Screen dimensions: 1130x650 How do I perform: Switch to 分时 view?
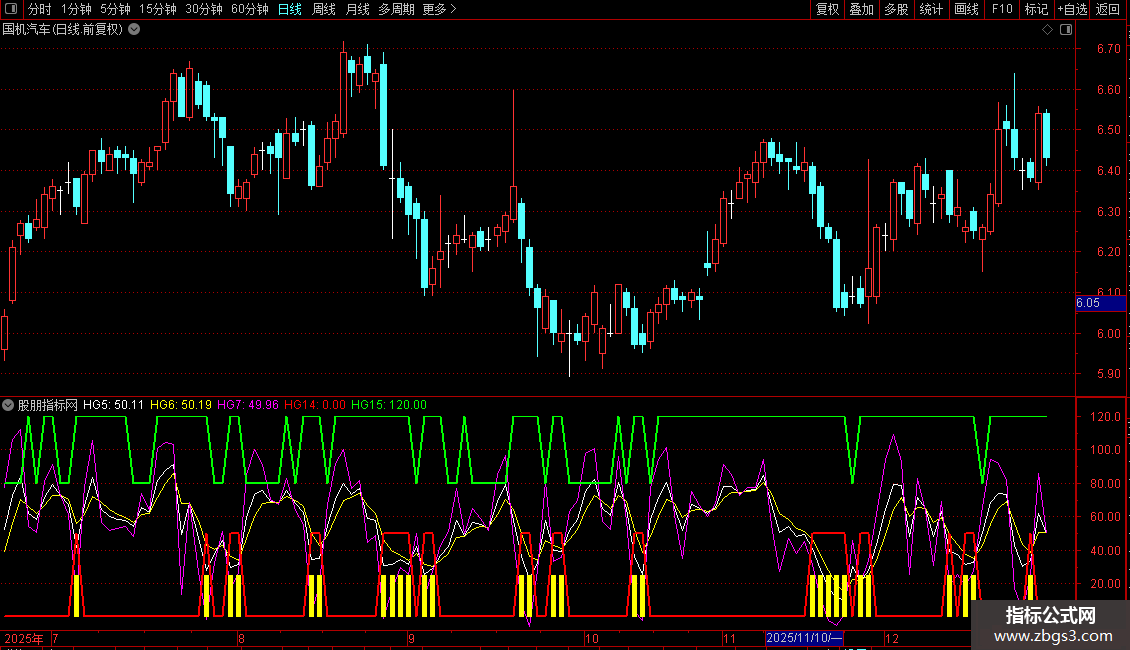[x=40, y=9]
